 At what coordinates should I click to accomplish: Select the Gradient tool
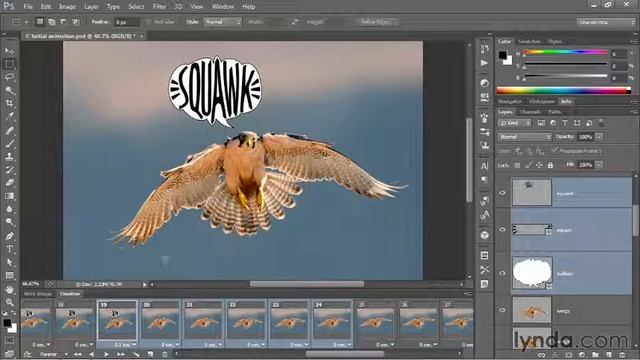(9, 196)
